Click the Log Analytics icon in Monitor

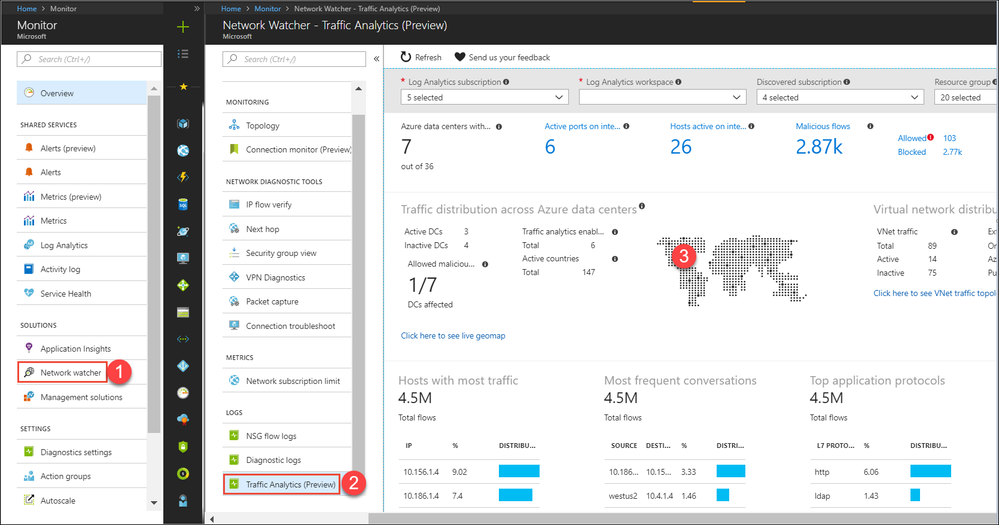[x=29, y=245]
